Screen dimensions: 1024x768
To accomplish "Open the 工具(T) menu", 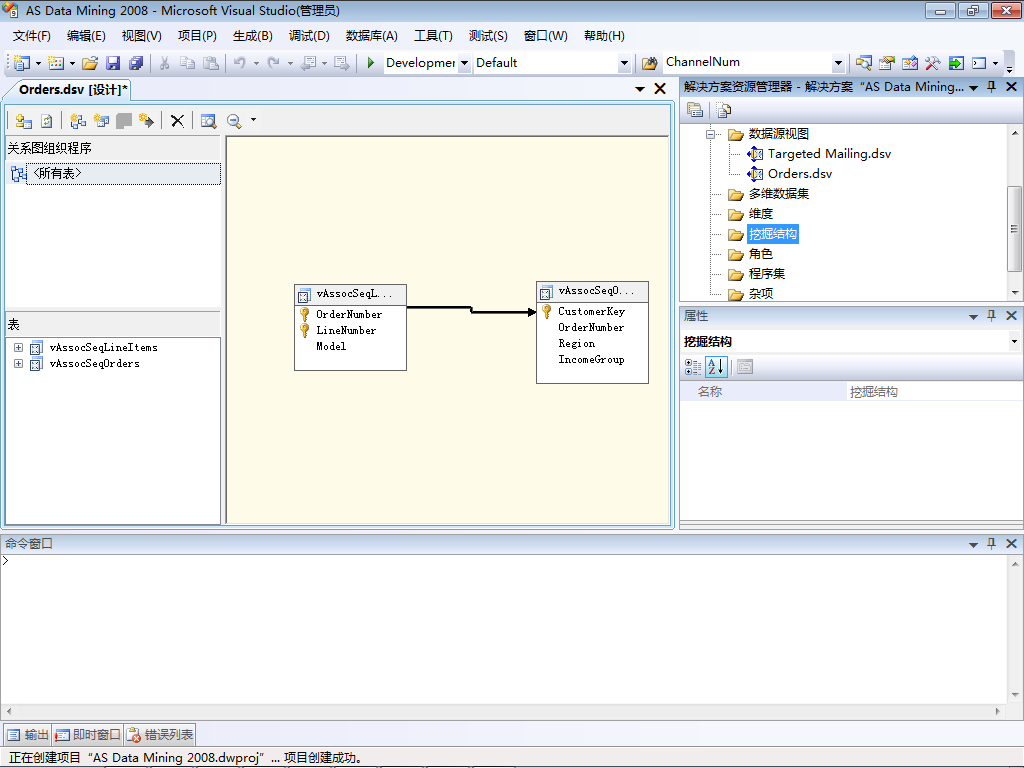I will 433,36.
